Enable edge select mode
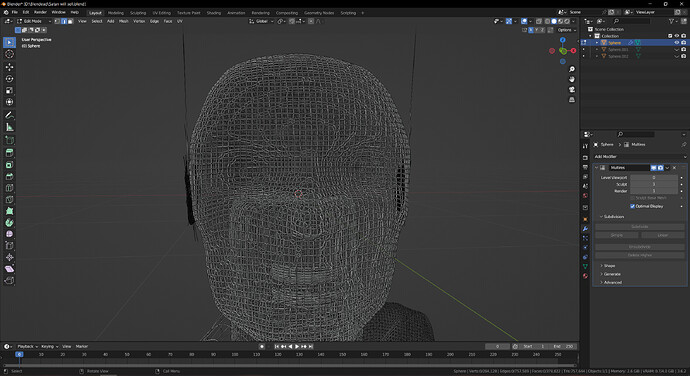Viewport: 690px width, 376px height. point(64,21)
